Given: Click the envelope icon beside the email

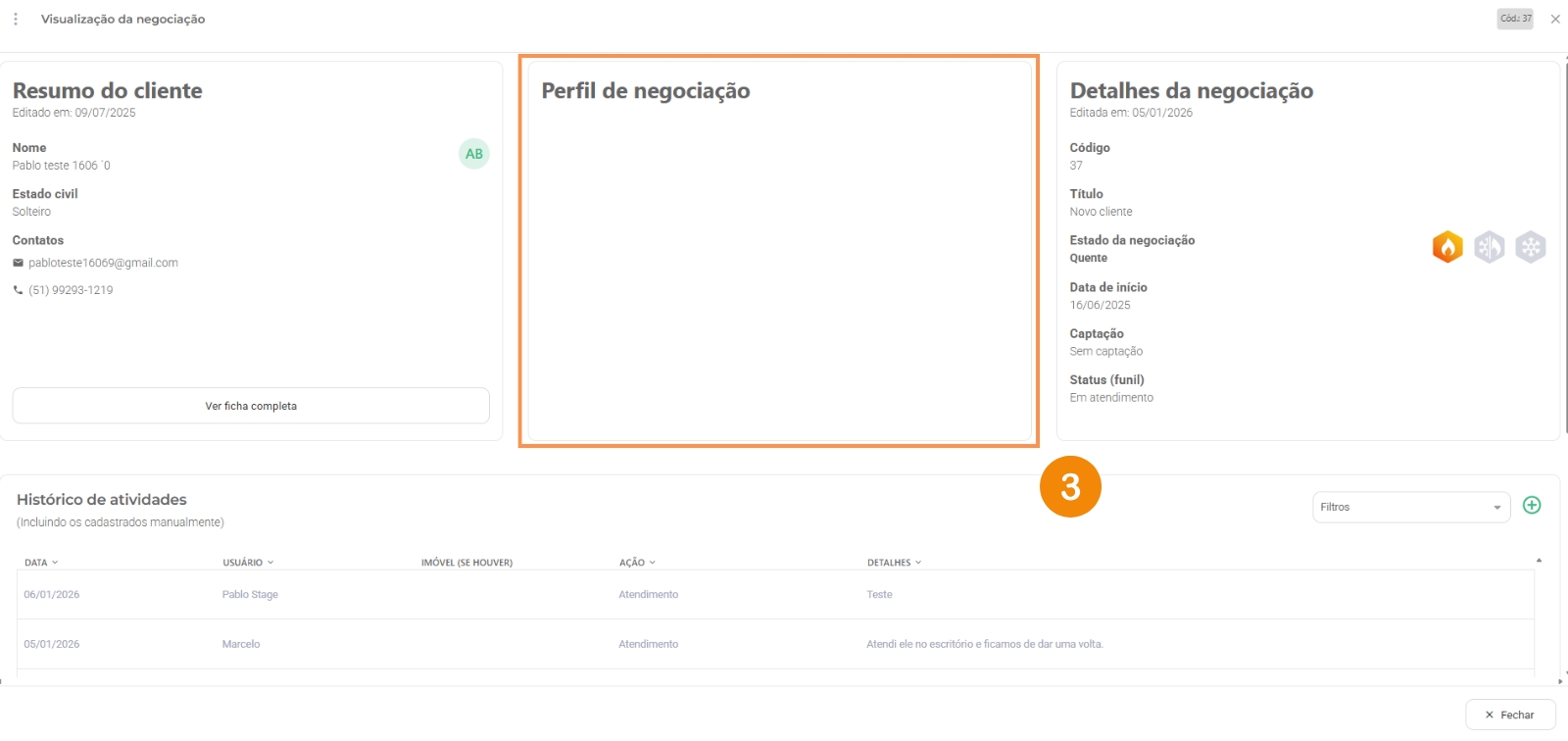Looking at the screenshot, I should 18,263.
